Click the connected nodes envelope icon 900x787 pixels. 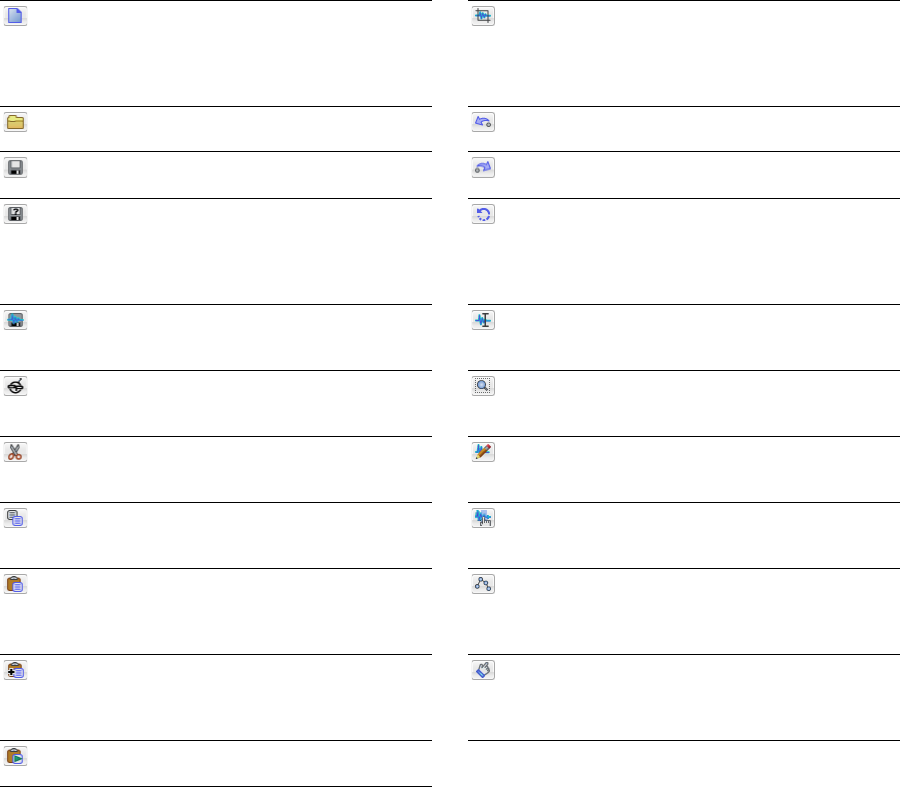(x=484, y=584)
